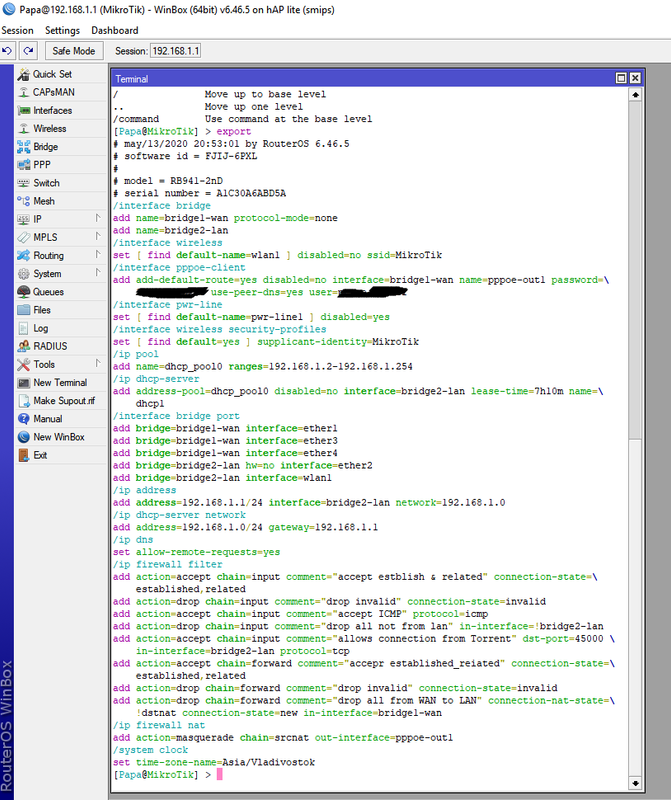Open the Session menu
Viewport: 671px width, 800px height.
pos(17,31)
